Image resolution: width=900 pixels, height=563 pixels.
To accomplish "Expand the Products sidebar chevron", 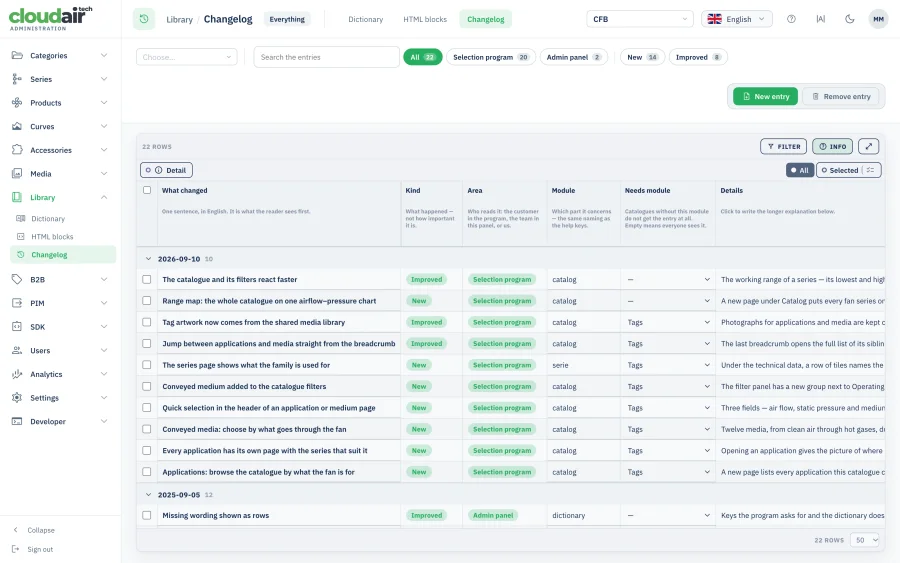I will pyautogui.click(x=104, y=102).
